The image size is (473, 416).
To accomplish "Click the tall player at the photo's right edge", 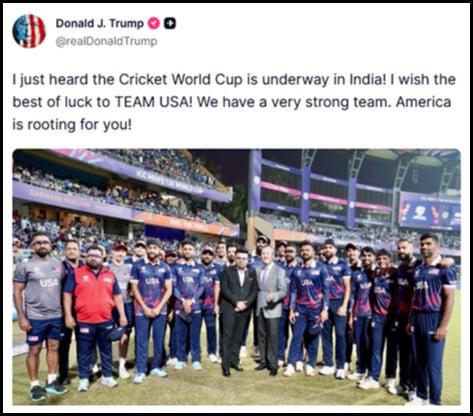I will coord(432,318).
